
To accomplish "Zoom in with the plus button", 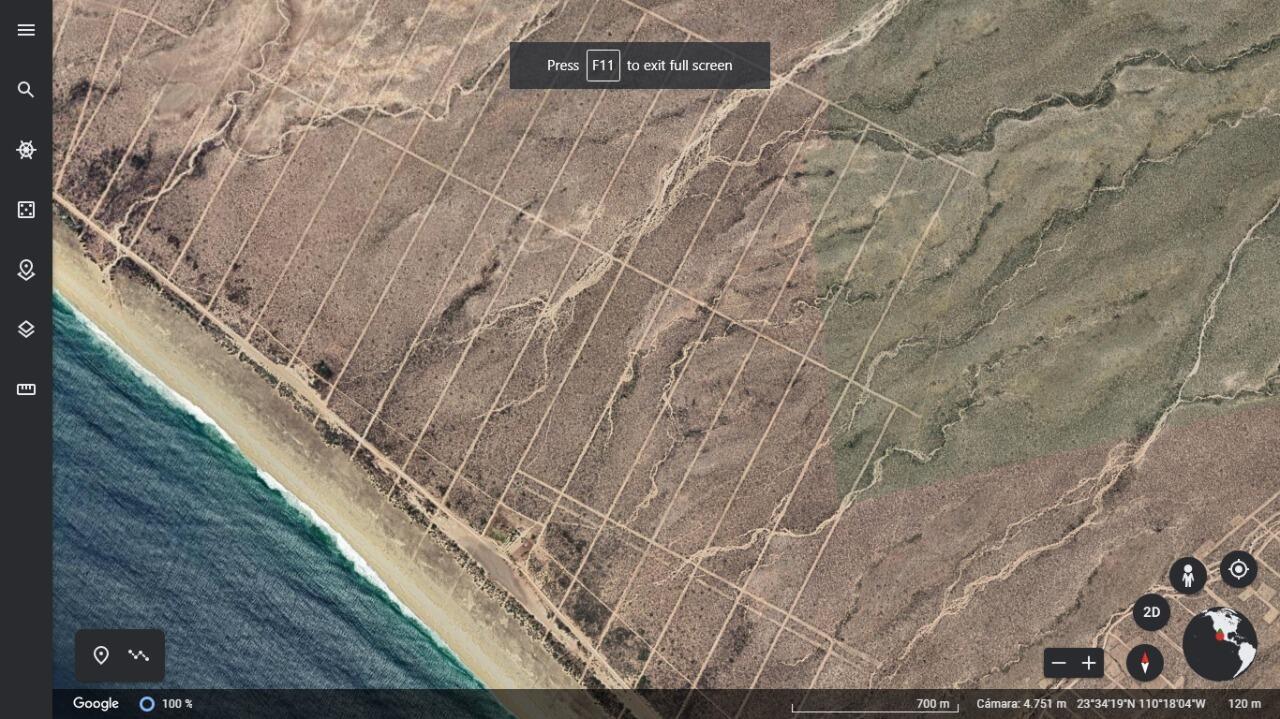I will [x=1089, y=662].
